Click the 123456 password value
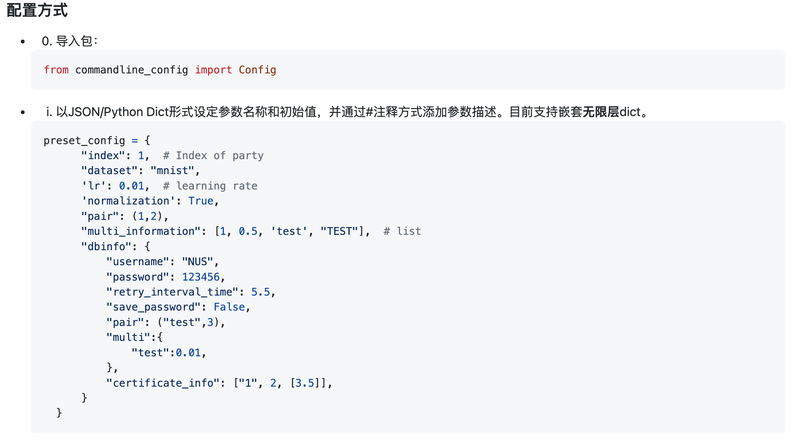This screenshot has height=442, width=800. point(201,277)
